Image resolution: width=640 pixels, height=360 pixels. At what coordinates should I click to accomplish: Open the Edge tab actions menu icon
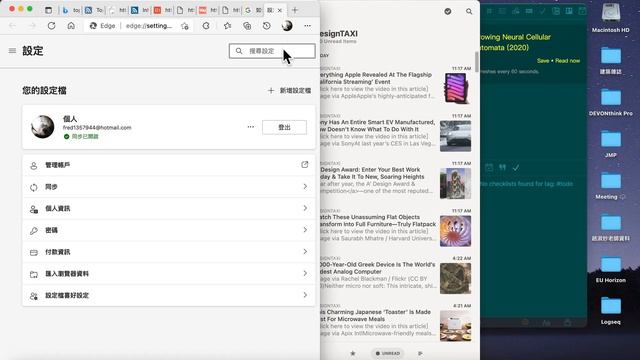pyautogui.click(x=48, y=10)
